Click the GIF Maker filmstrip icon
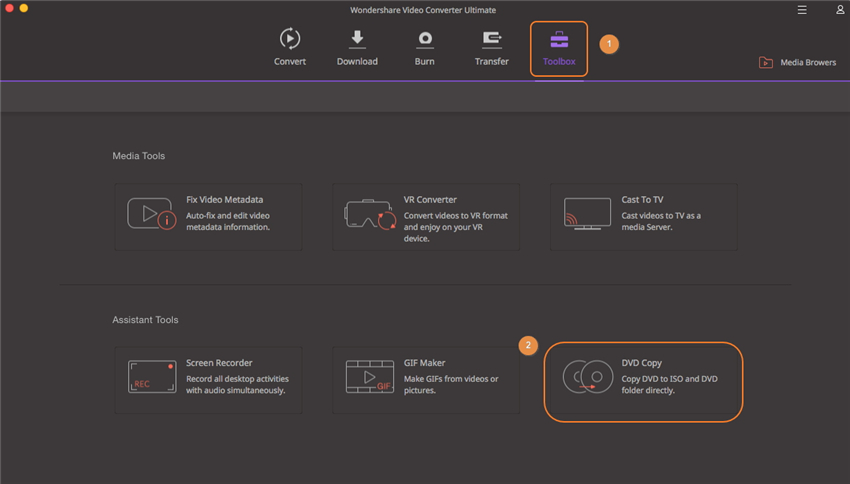 click(x=370, y=377)
